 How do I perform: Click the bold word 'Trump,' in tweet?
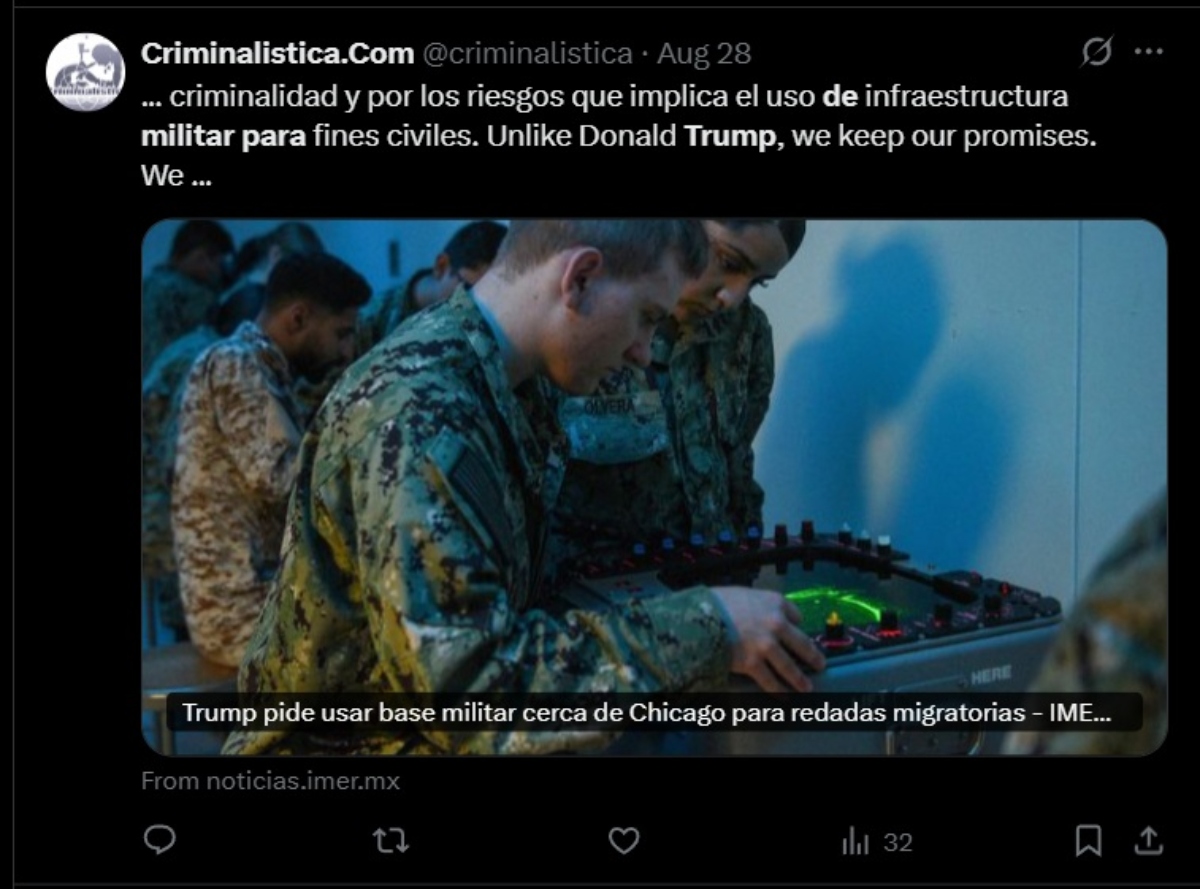(731, 137)
